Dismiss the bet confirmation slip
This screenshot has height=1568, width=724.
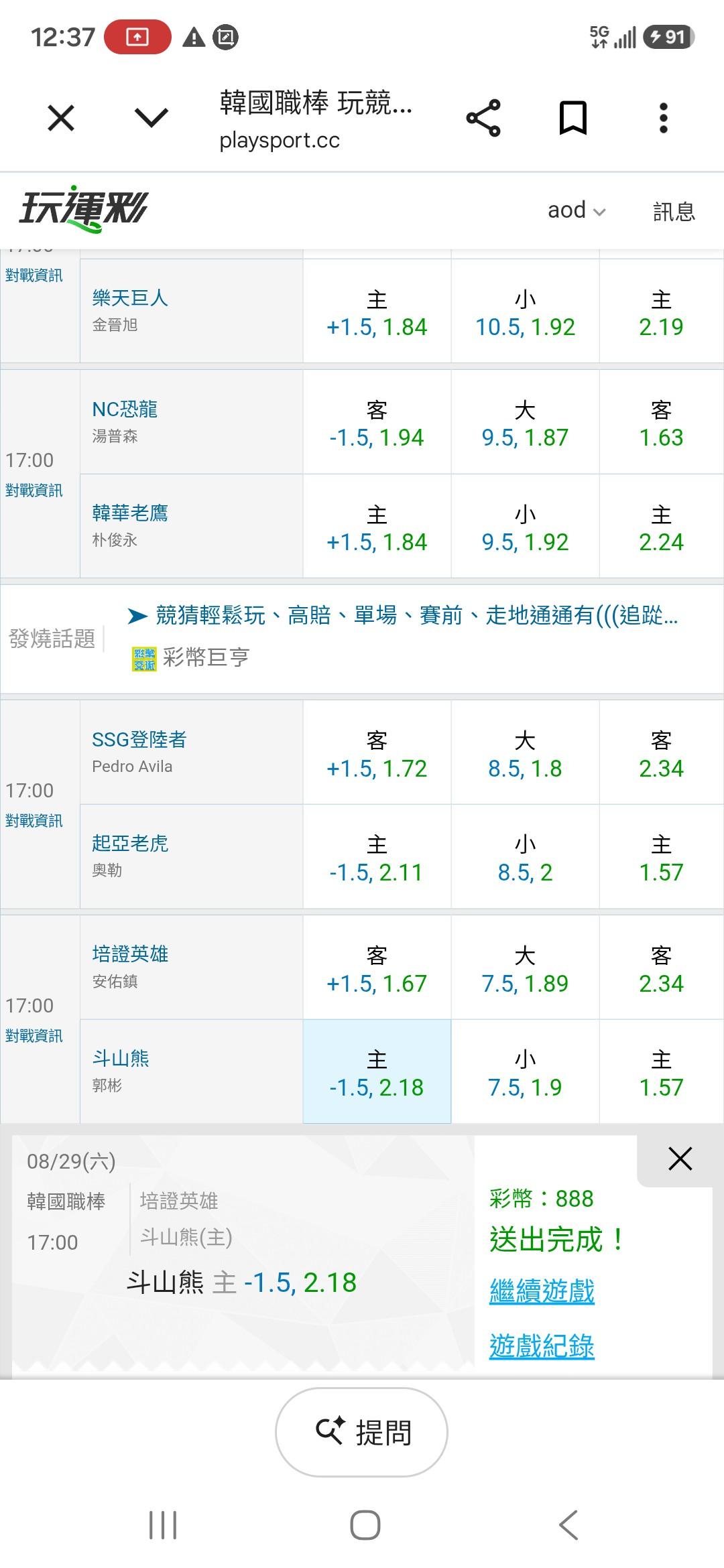point(680,1159)
